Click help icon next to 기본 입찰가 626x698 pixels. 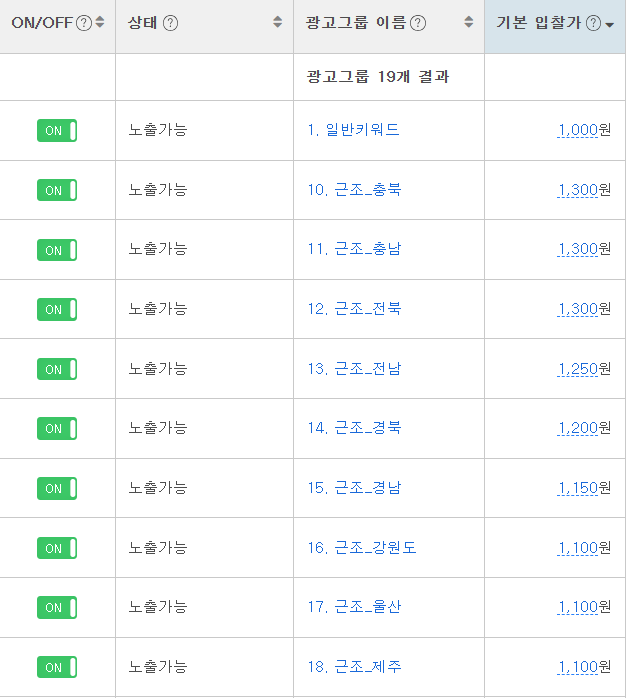click(593, 23)
